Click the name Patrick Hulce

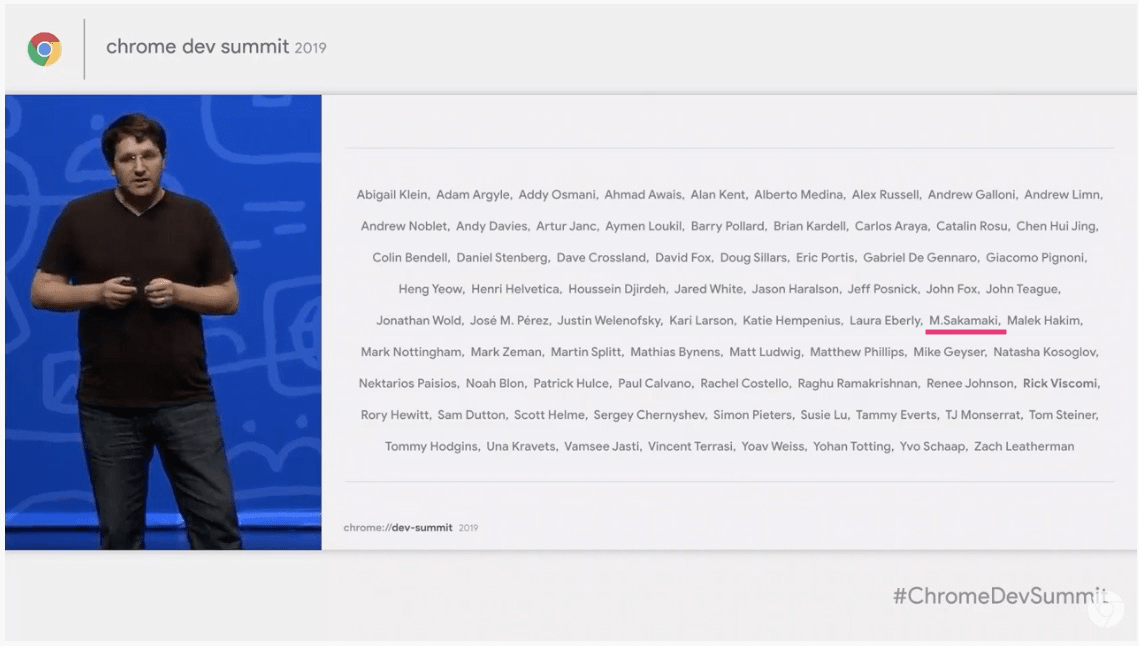(x=571, y=383)
